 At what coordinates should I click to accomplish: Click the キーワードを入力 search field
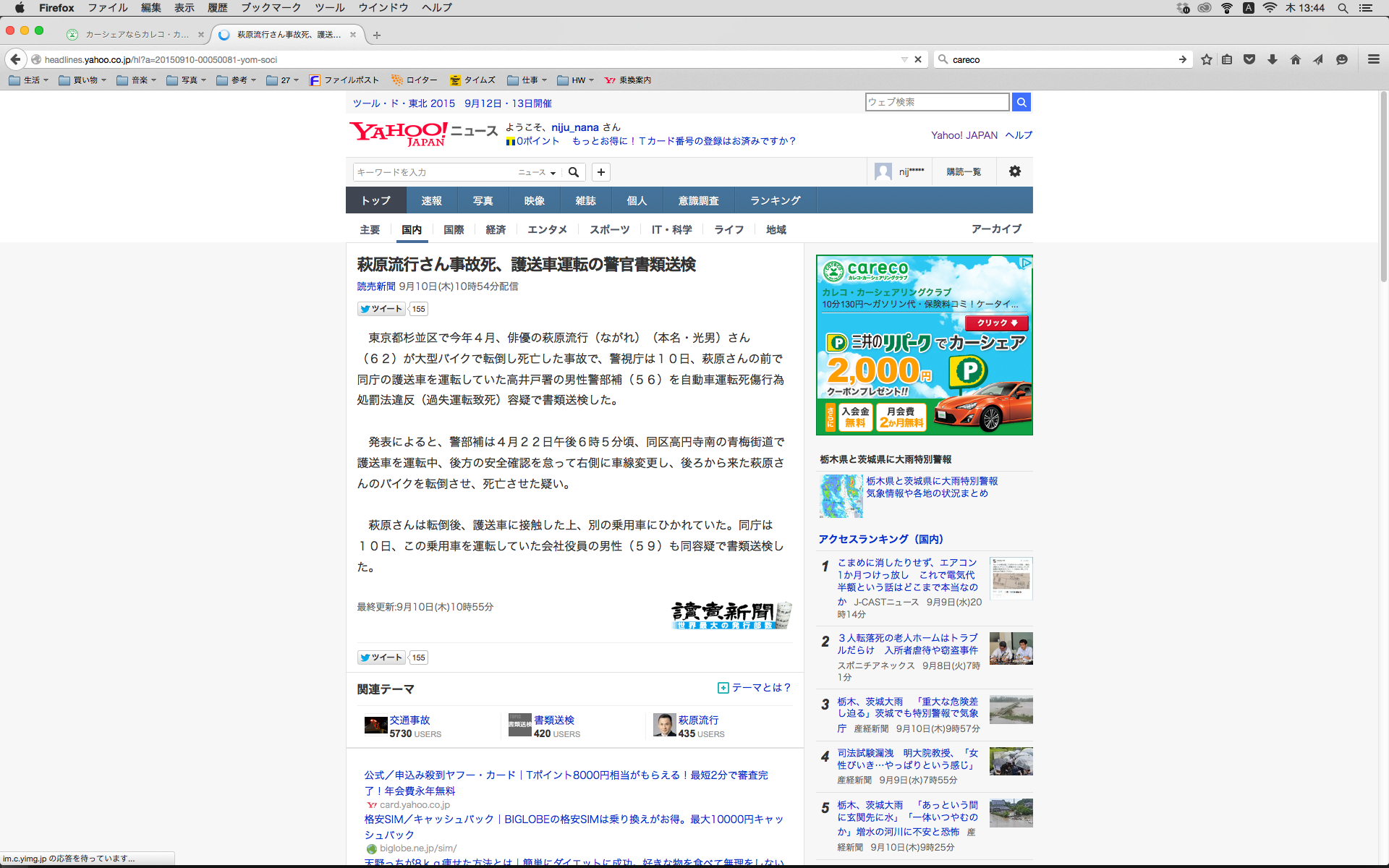coord(434,172)
